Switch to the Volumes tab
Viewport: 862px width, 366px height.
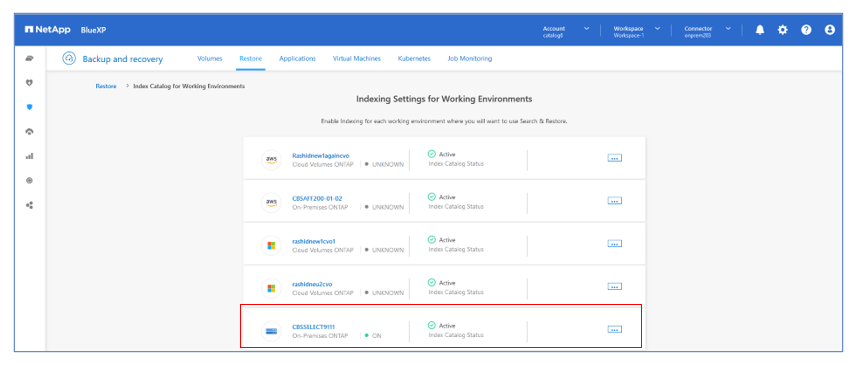(x=209, y=59)
